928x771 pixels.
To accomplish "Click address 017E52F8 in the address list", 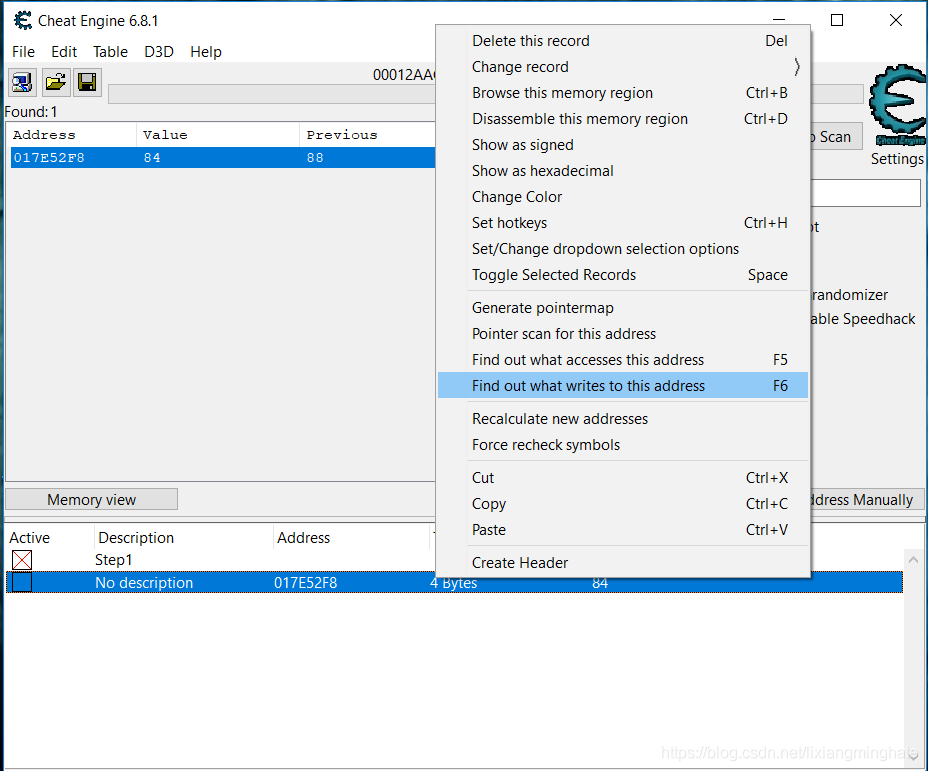I will 305,583.
